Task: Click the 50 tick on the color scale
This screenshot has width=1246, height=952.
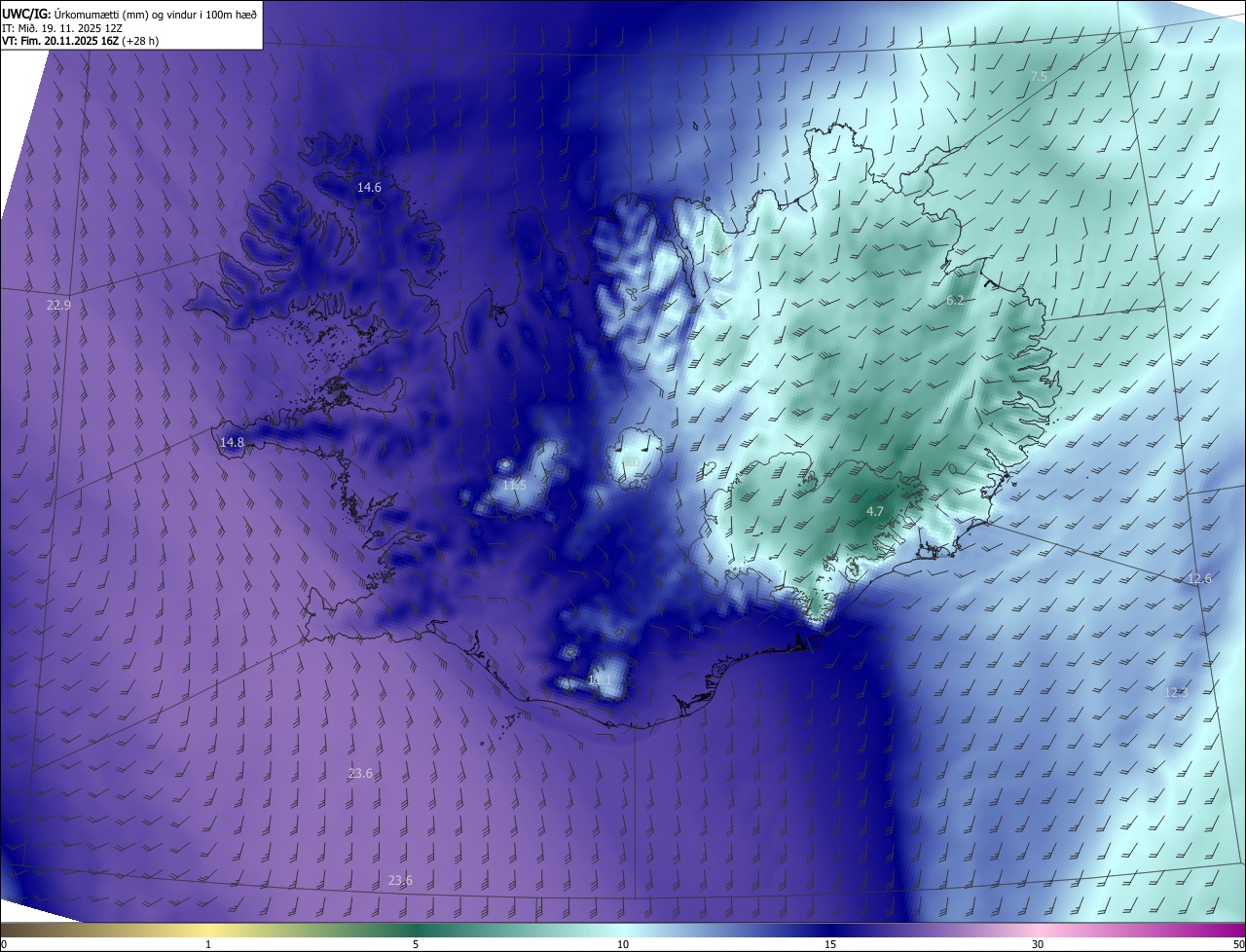Action: click(1238, 944)
